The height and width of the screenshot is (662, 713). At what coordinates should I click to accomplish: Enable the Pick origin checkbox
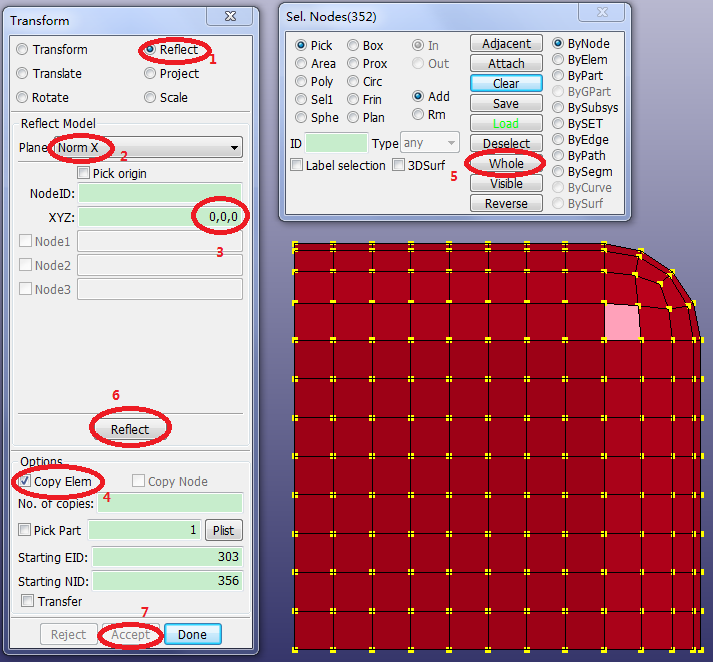[83, 173]
